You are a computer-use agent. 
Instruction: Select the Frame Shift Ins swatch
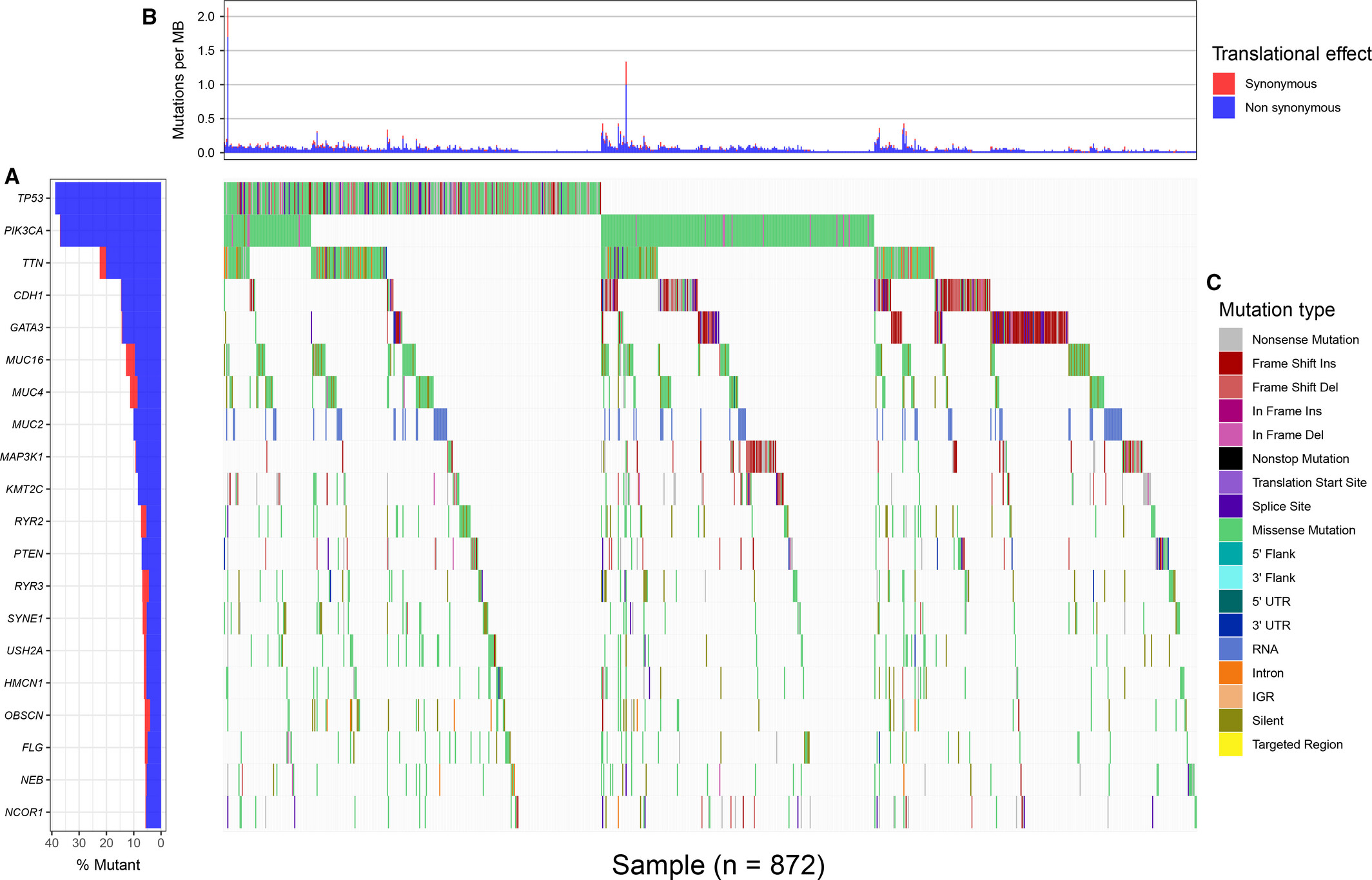coord(1230,364)
